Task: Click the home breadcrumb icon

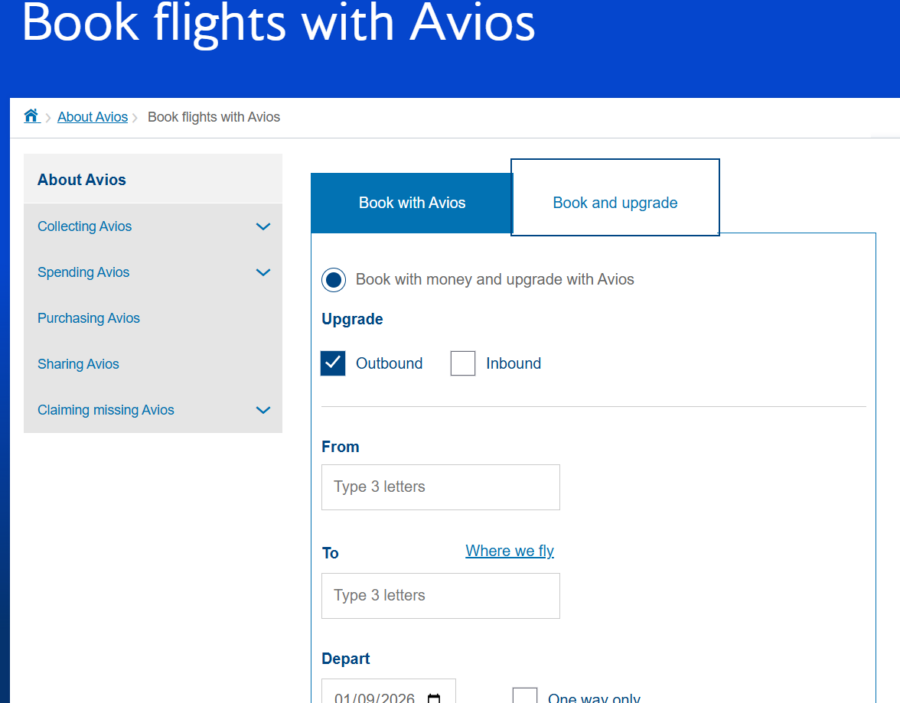Action: click(31, 116)
